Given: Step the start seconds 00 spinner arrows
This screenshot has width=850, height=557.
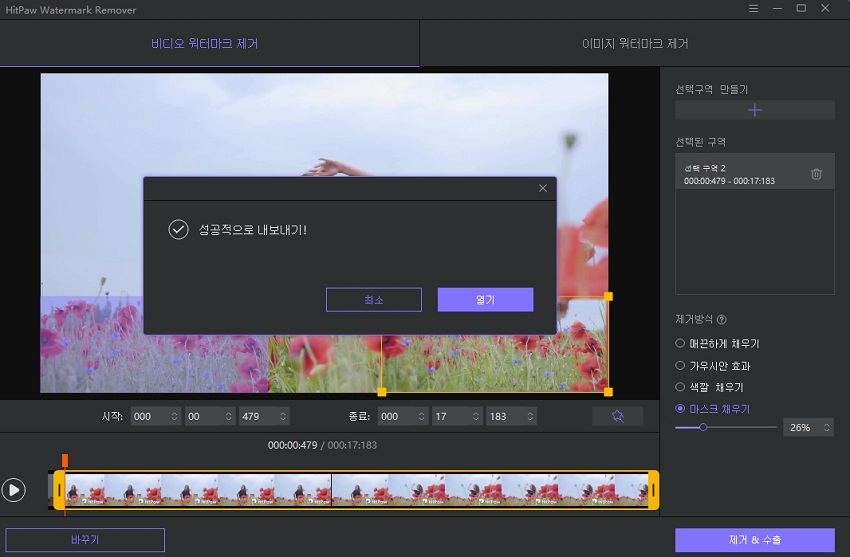Looking at the screenshot, I should pyautogui.click(x=229, y=416).
